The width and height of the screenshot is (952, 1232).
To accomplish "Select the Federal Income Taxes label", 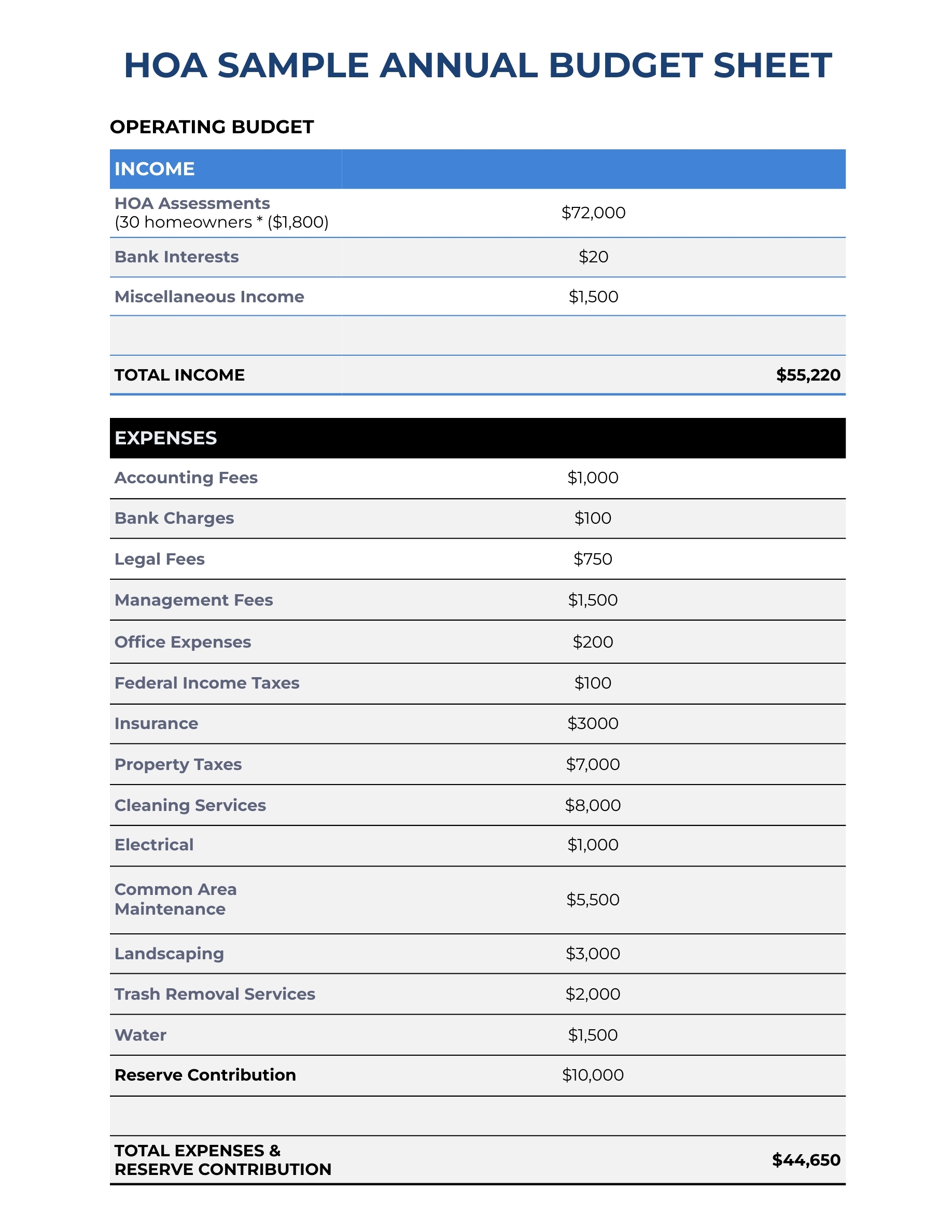I will 207,683.
